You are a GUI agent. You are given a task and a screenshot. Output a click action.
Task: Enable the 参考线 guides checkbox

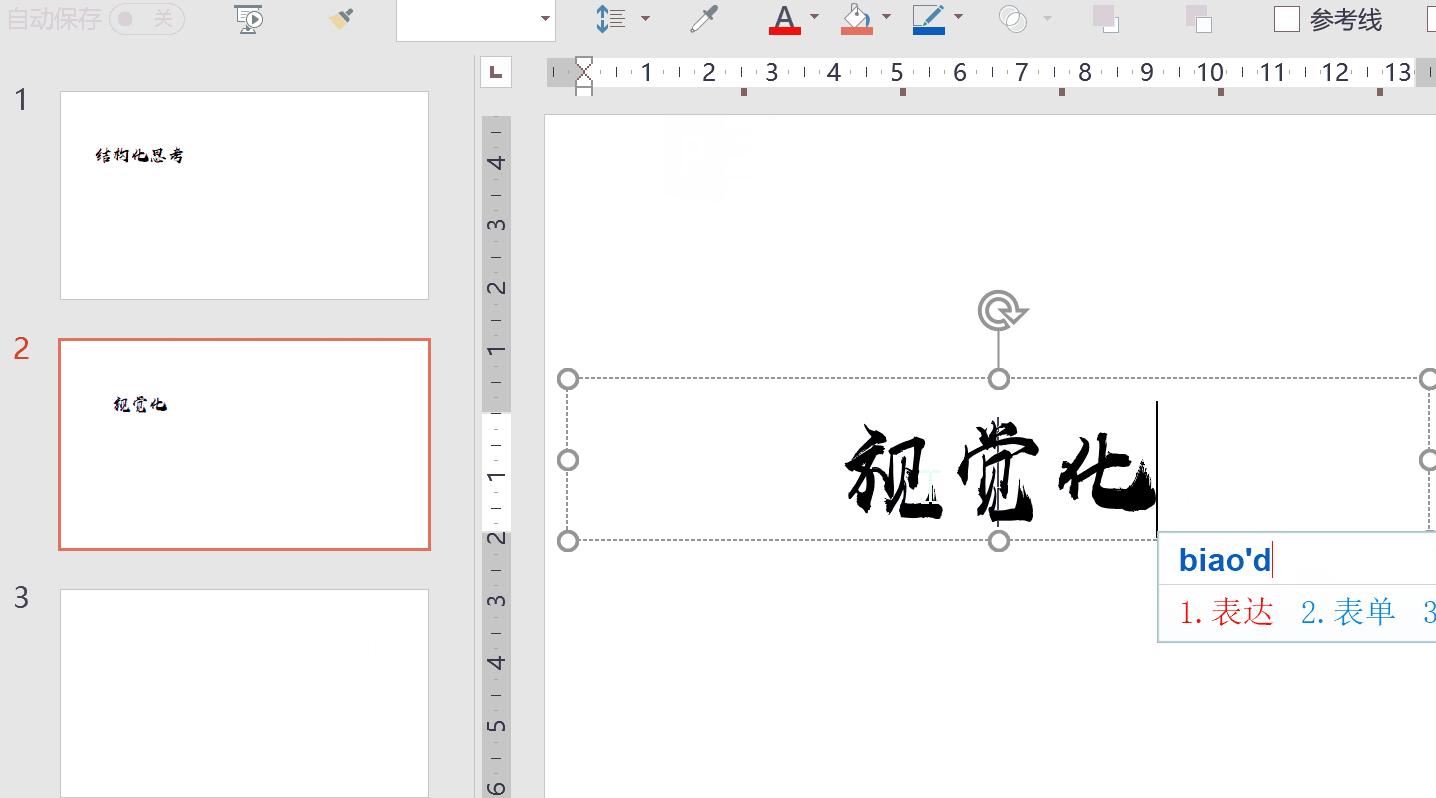[1287, 18]
